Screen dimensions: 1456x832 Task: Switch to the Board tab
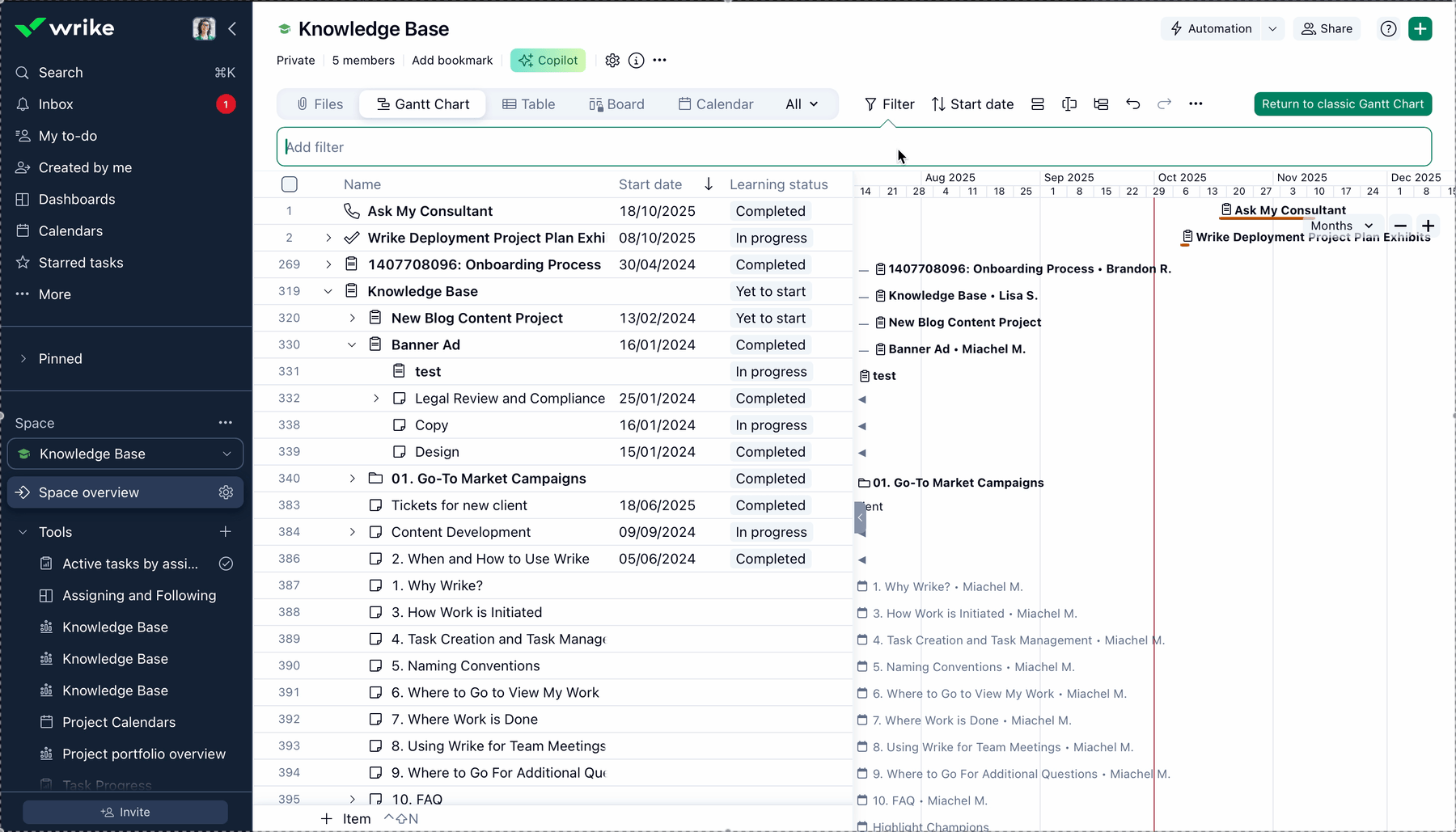tap(616, 104)
